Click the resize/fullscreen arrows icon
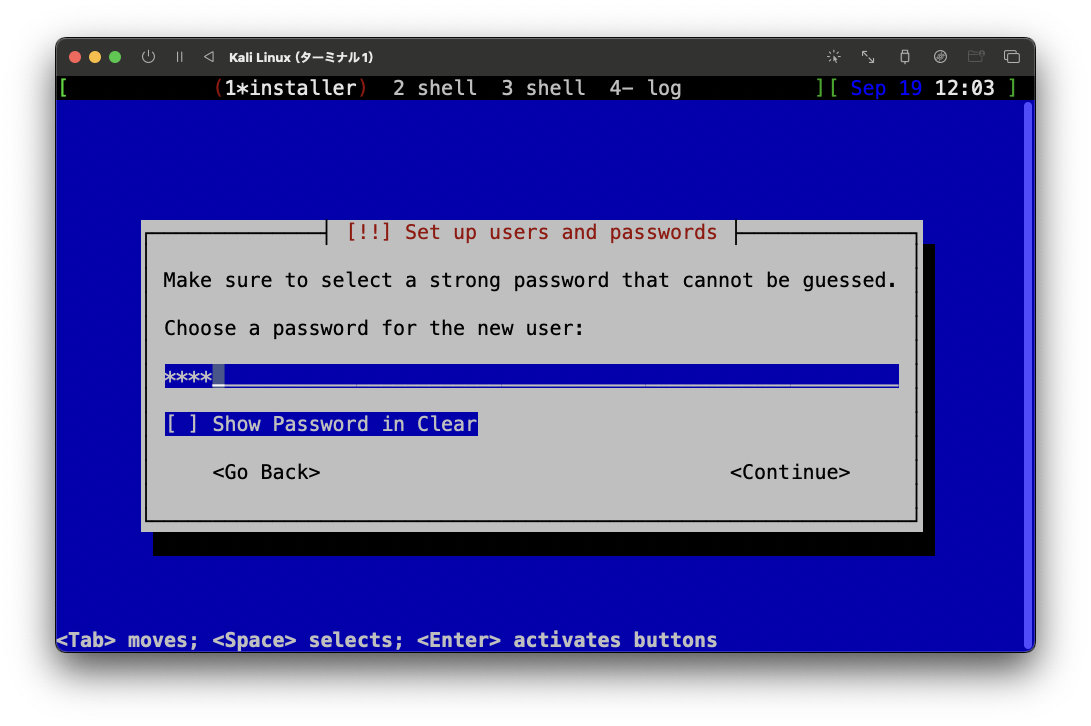The image size is (1091, 726). 867,57
